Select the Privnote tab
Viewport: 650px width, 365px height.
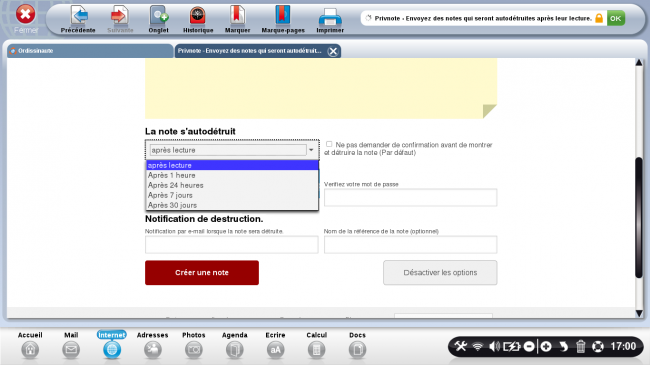250,51
